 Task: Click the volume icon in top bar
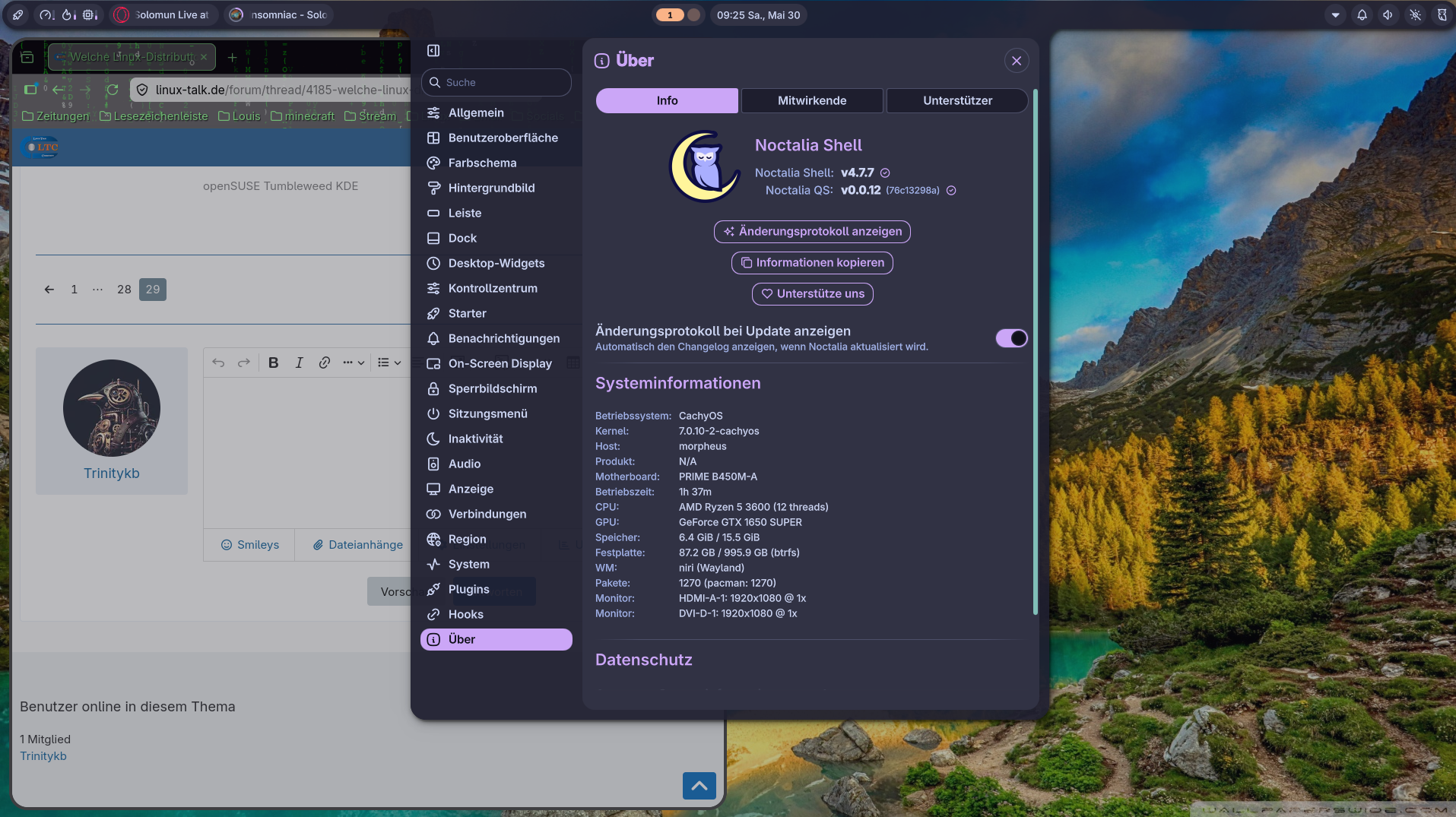point(1388,15)
